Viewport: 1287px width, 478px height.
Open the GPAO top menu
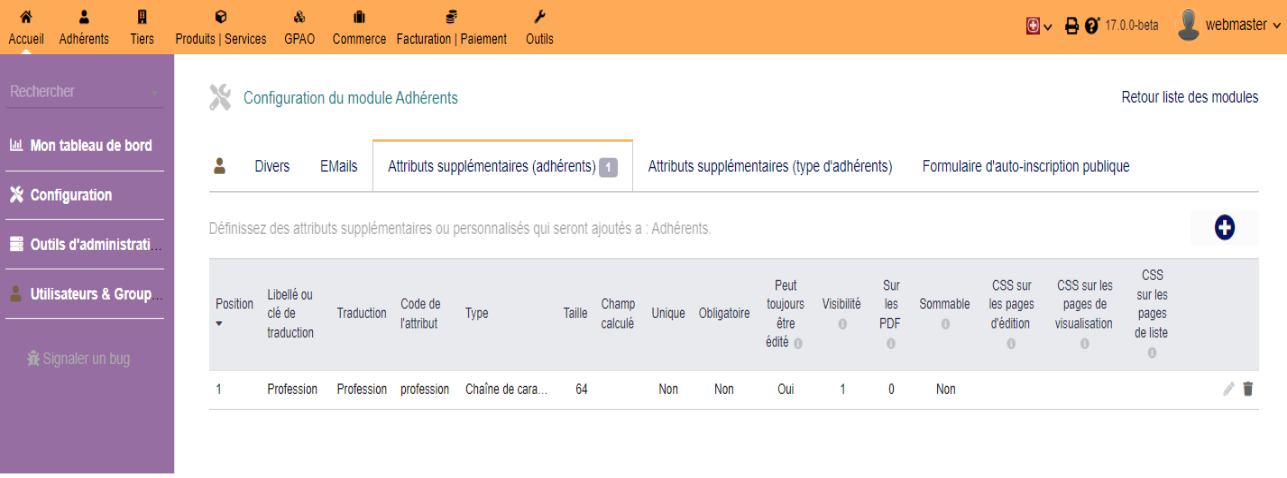[x=299, y=27]
